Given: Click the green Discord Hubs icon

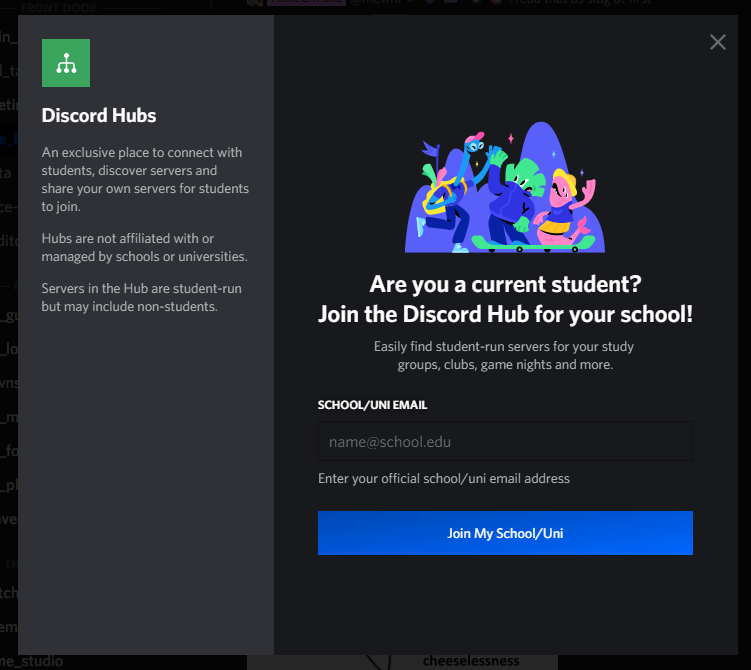Looking at the screenshot, I should (x=66, y=63).
